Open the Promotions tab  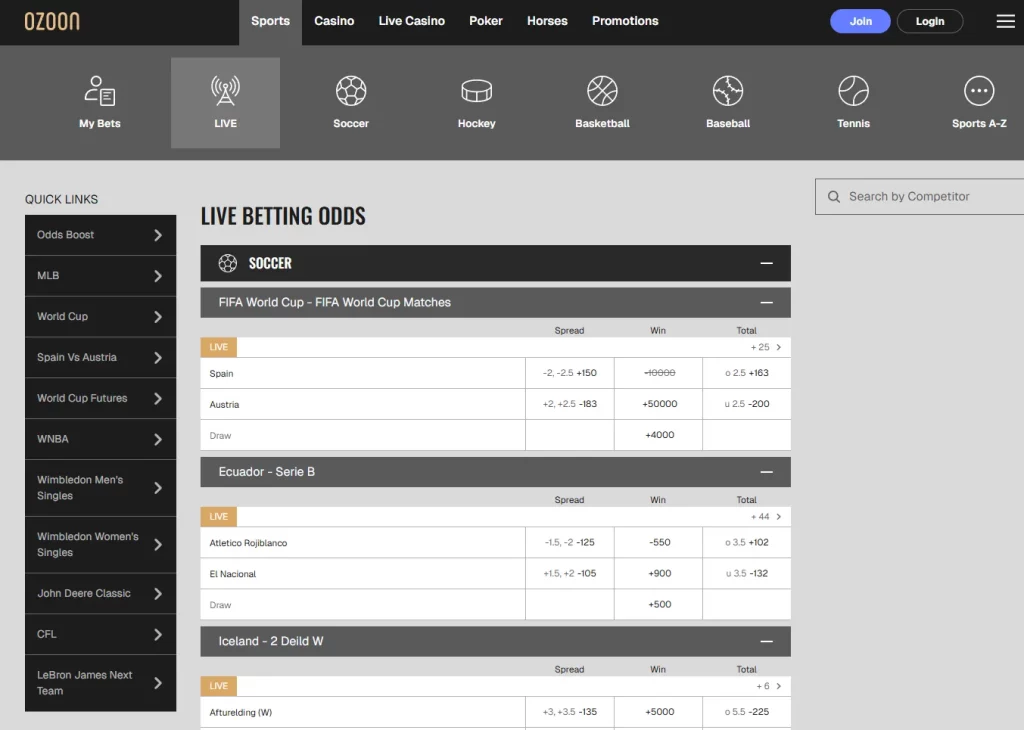click(625, 22)
